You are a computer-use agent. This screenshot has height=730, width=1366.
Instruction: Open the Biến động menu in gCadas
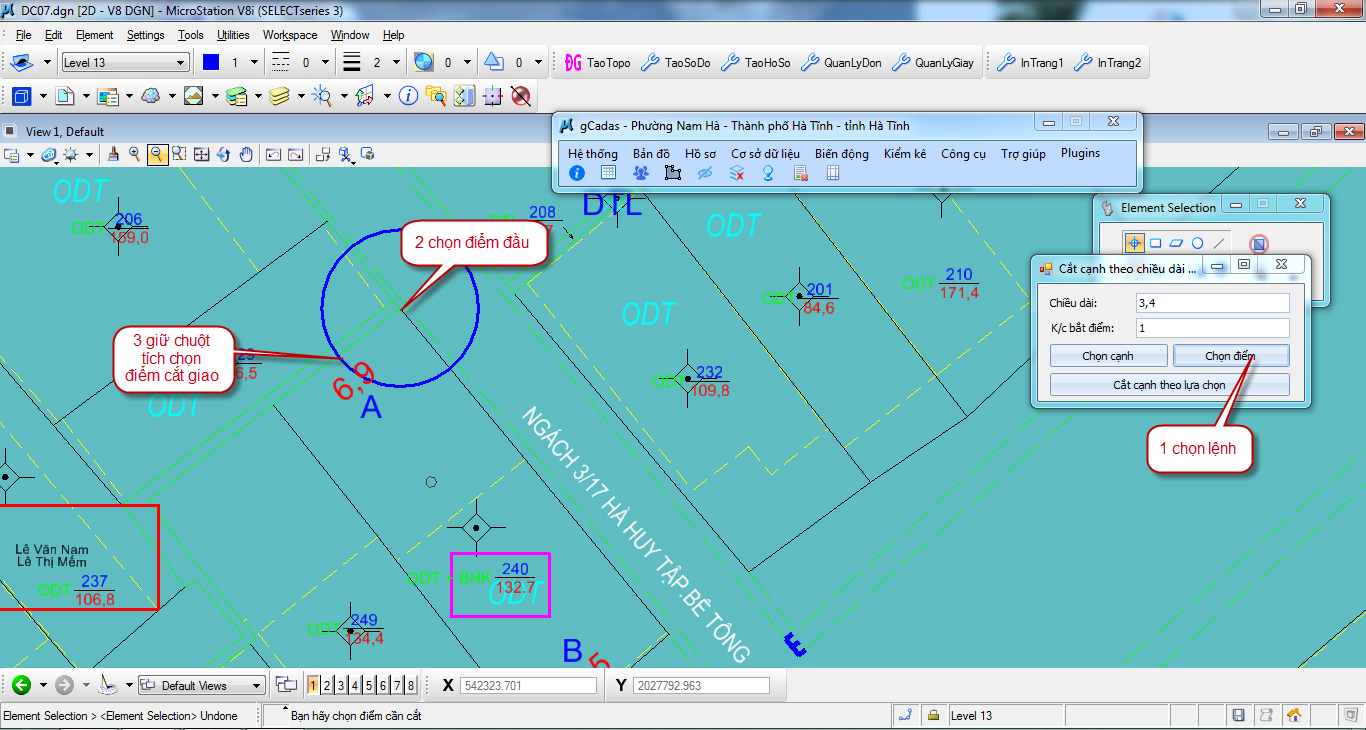point(841,154)
